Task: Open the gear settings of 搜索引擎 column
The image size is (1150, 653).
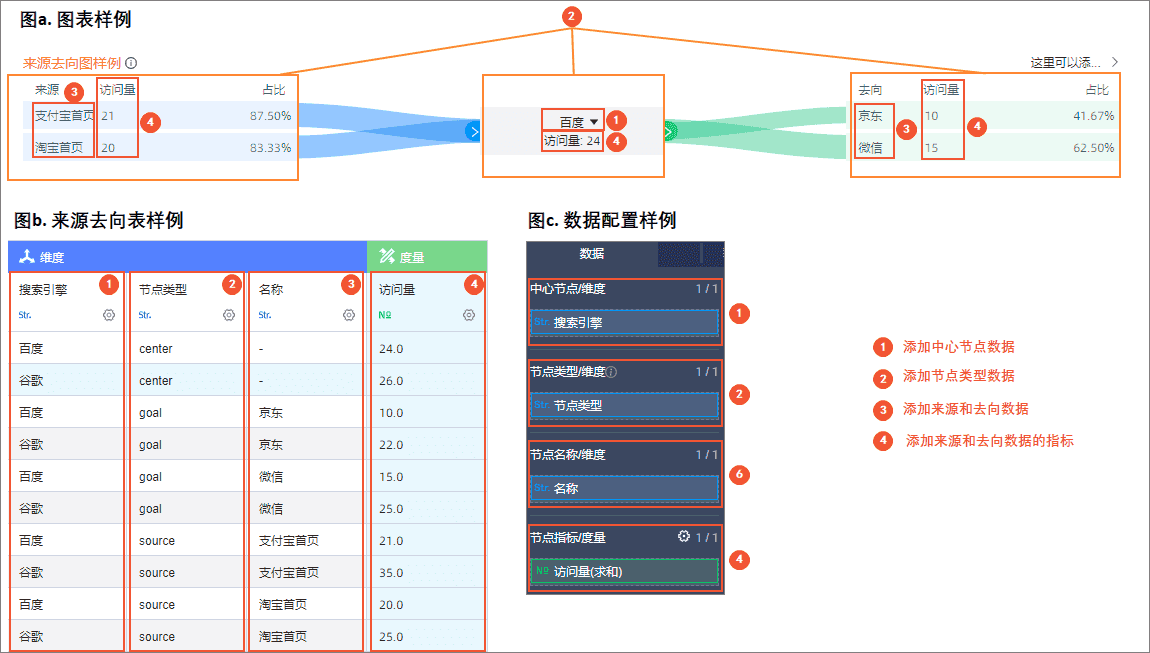Action: (109, 315)
